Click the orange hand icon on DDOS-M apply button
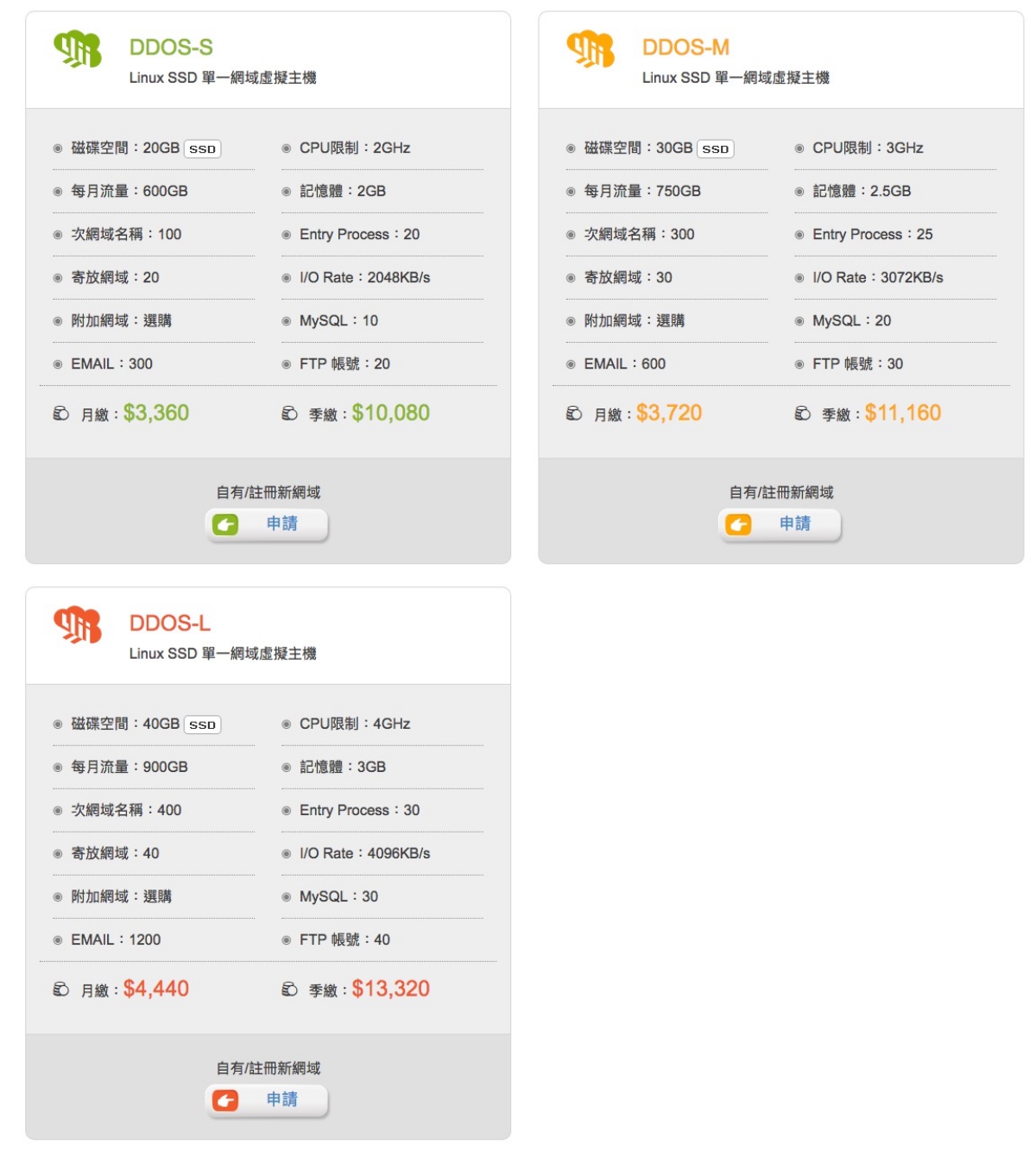Screen dimensions: 1036x1158 click(x=738, y=524)
